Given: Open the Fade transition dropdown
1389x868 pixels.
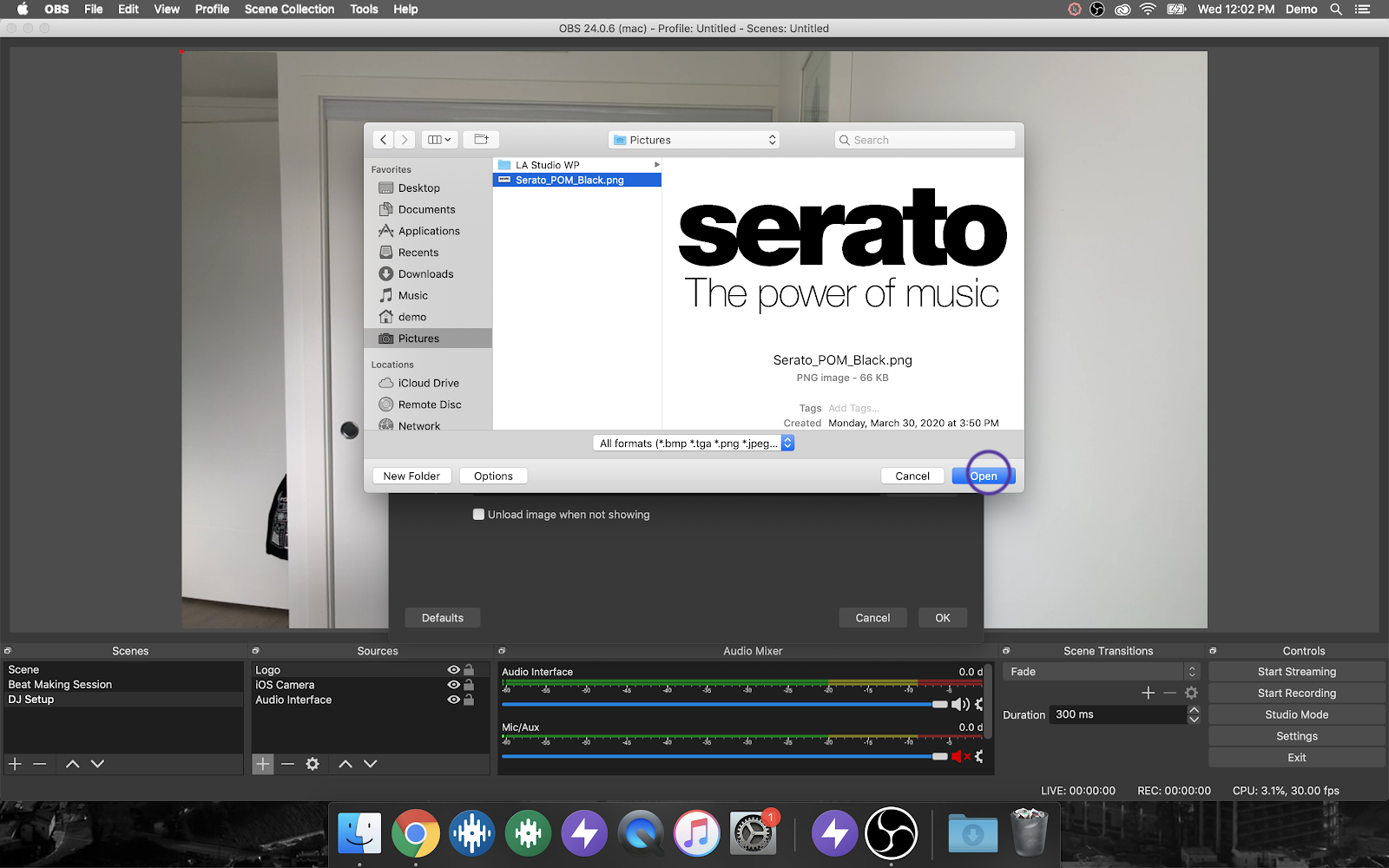Looking at the screenshot, I should coord(1101,672).
